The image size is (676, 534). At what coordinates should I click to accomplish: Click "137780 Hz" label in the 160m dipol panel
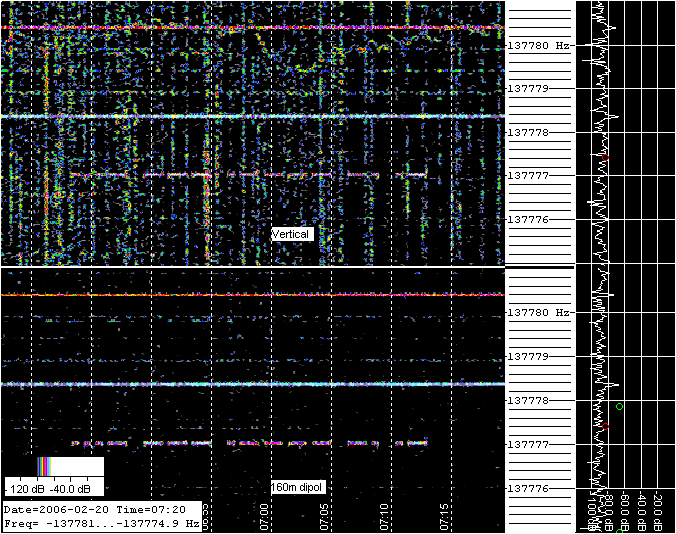(x=539, y=312)
